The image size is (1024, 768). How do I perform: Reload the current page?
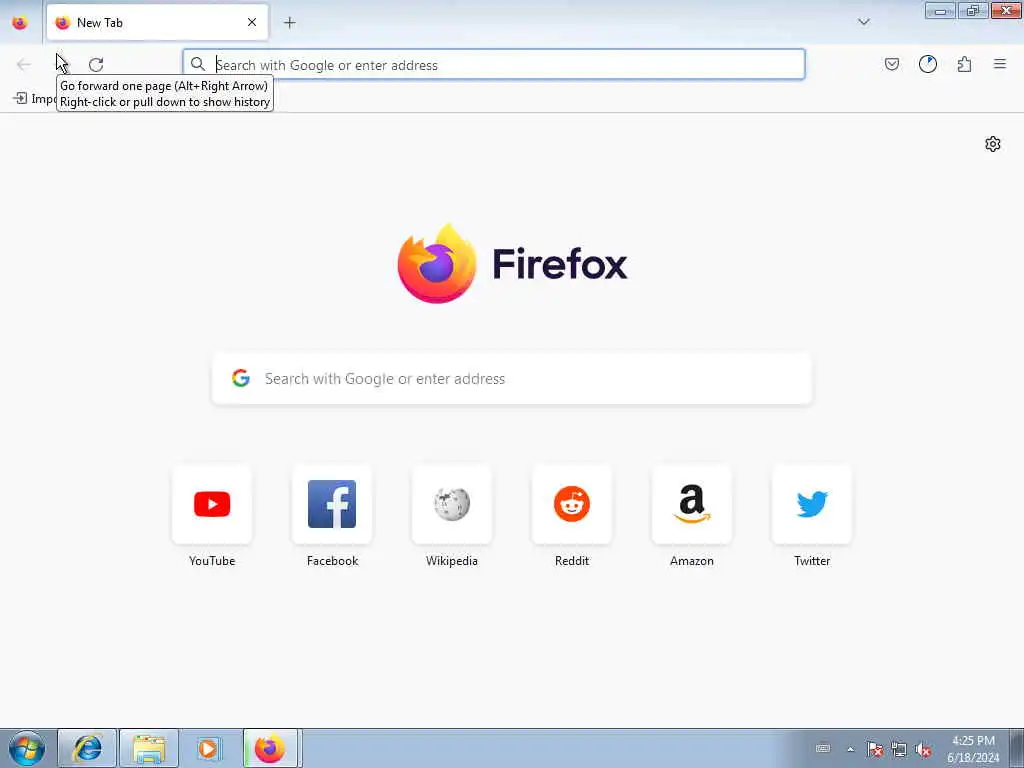click(x=96, y=65)
